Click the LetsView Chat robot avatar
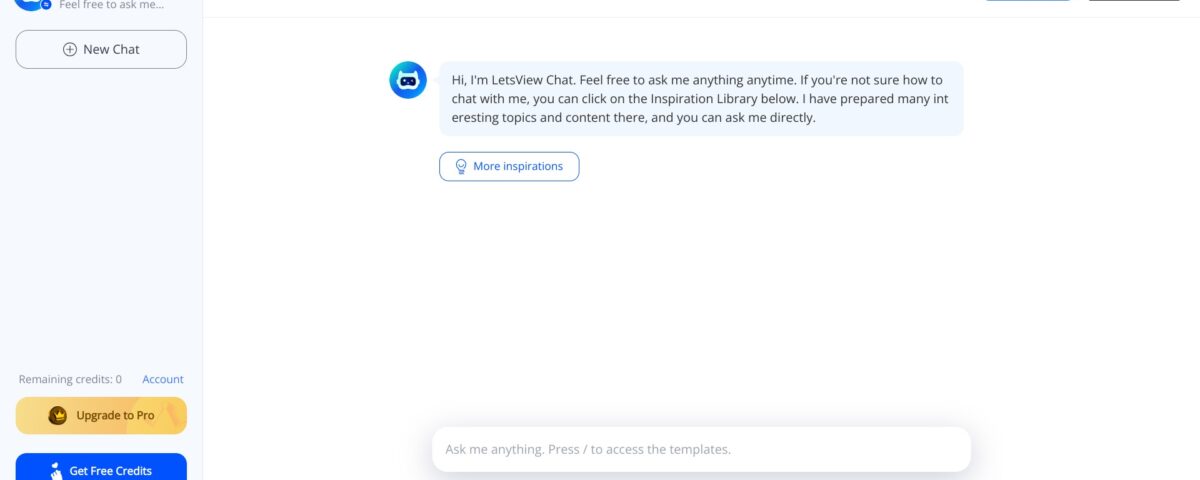 [408, 80]
